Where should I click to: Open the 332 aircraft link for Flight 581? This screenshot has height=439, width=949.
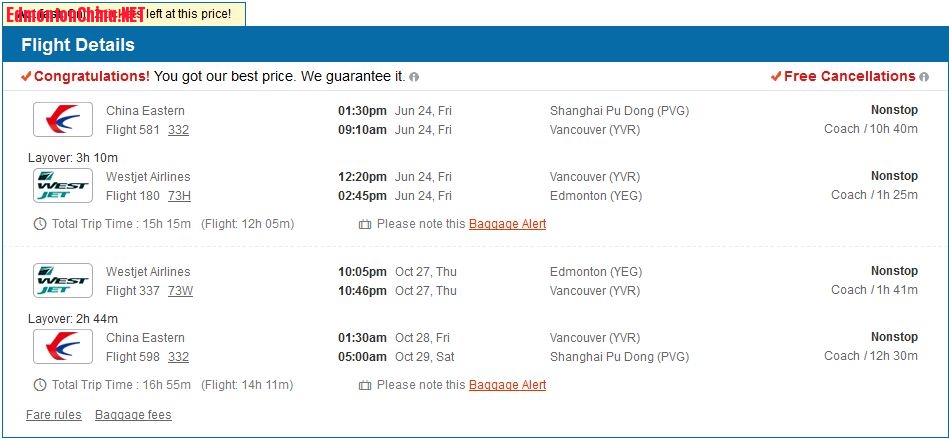point(178,130)
